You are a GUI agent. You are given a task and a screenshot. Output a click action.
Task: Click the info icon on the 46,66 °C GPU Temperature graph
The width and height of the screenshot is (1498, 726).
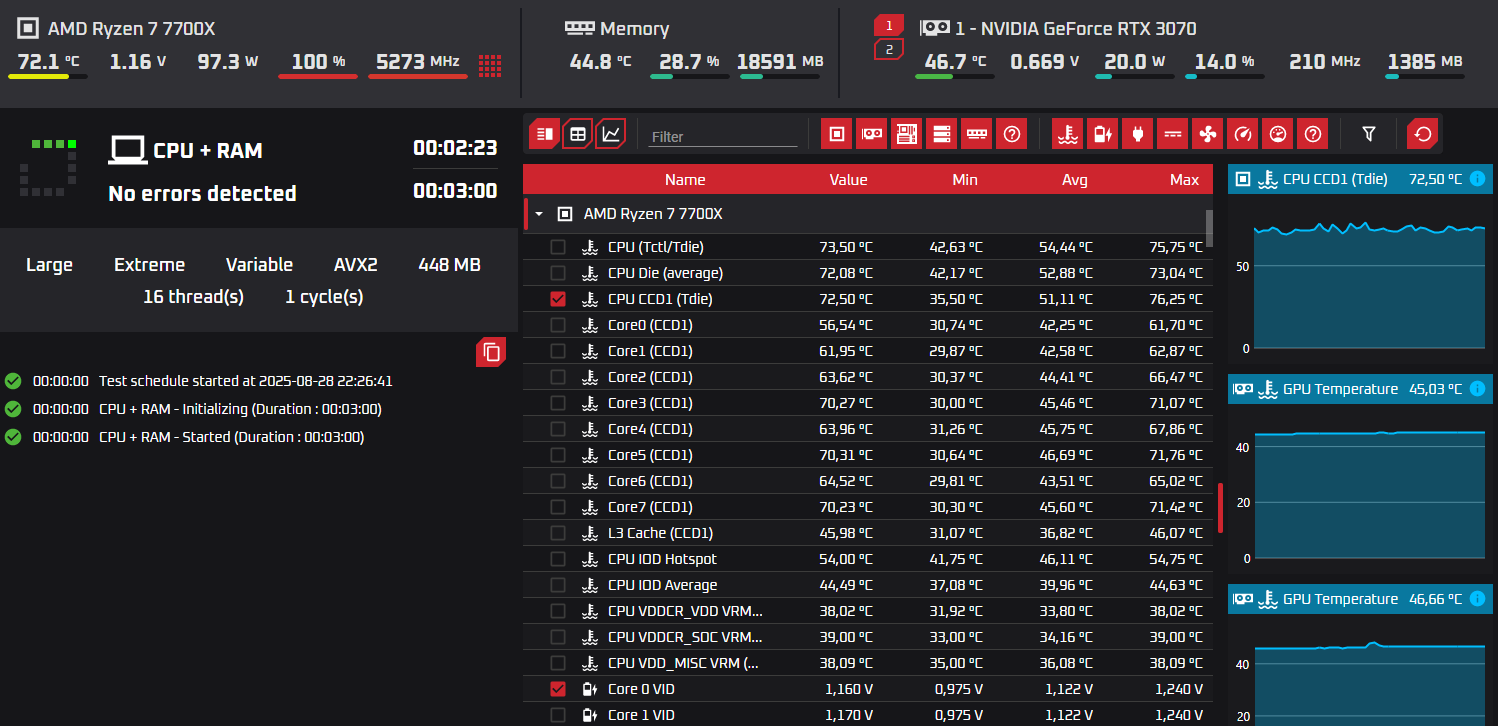click(x=1477, y=599)
